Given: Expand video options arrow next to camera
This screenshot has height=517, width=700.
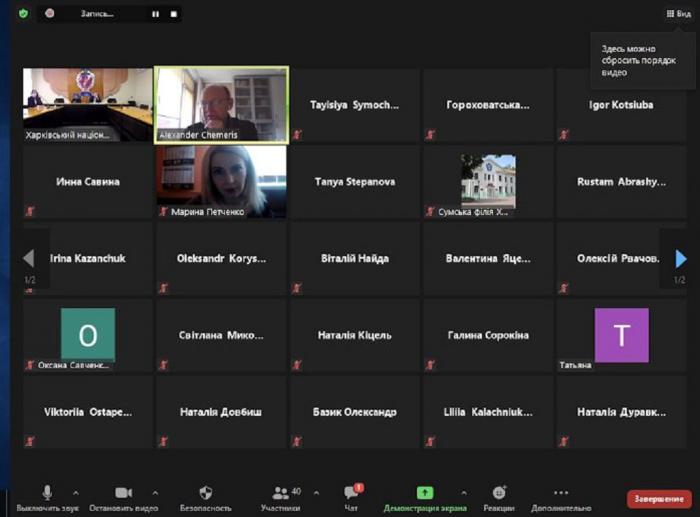Looking at the screenshot, I should tap(154, 492).
